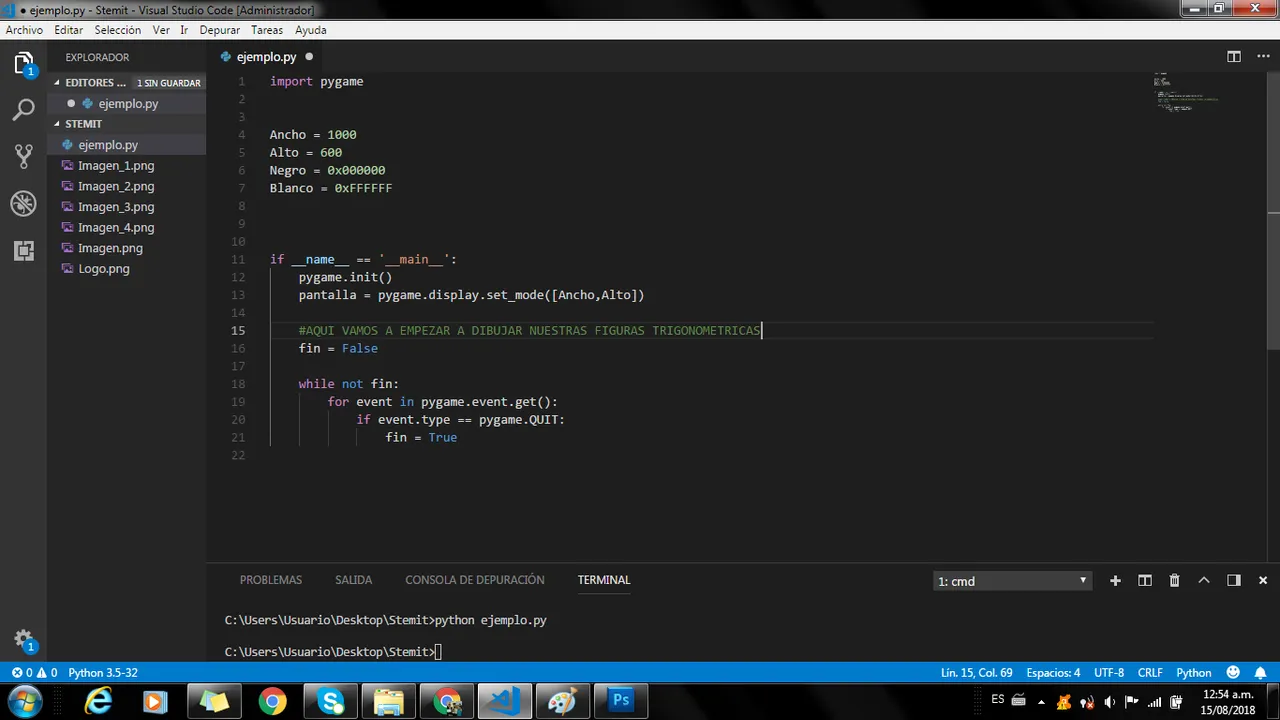The image size is (1280, 720).
Task: Change language mode via Python status item
Action: pyautogui.click(x=1194, y=673)
